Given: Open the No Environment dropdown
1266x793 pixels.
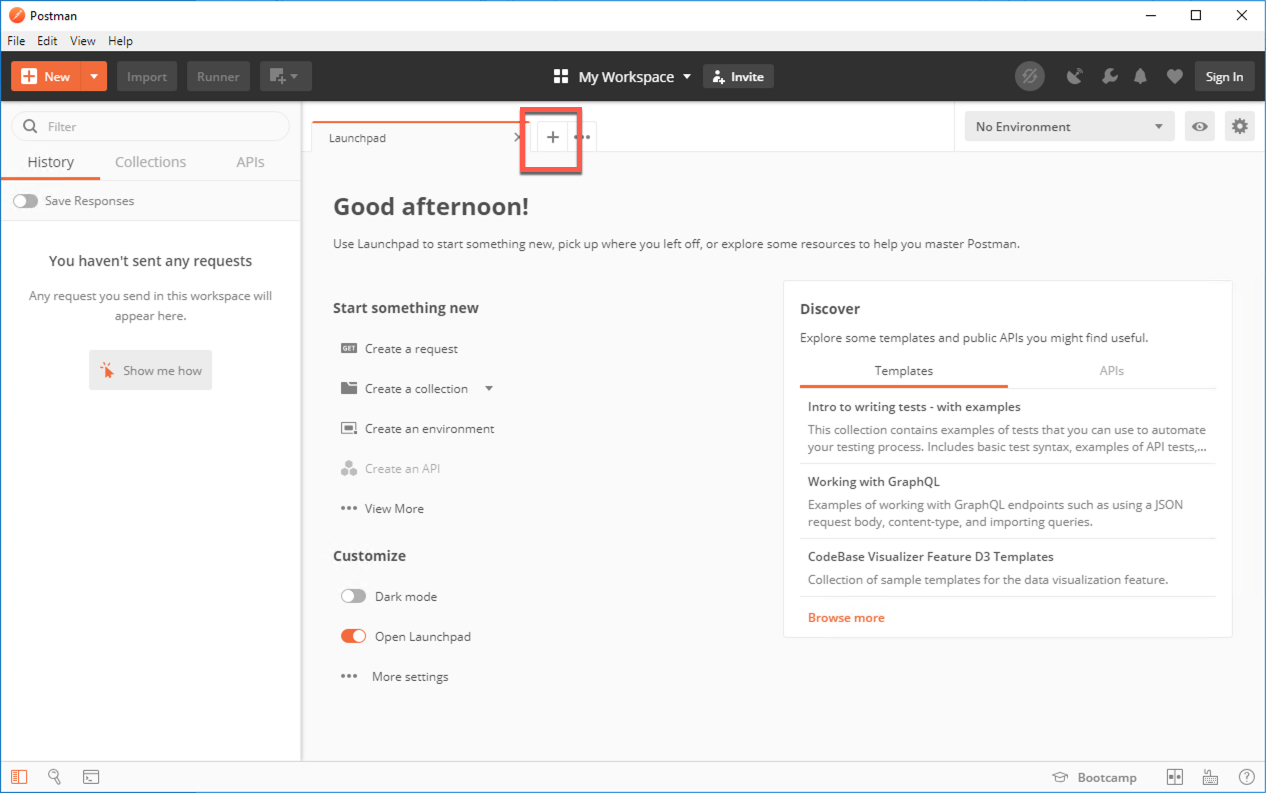Looking at the screenshot, I should point(1069,127).
